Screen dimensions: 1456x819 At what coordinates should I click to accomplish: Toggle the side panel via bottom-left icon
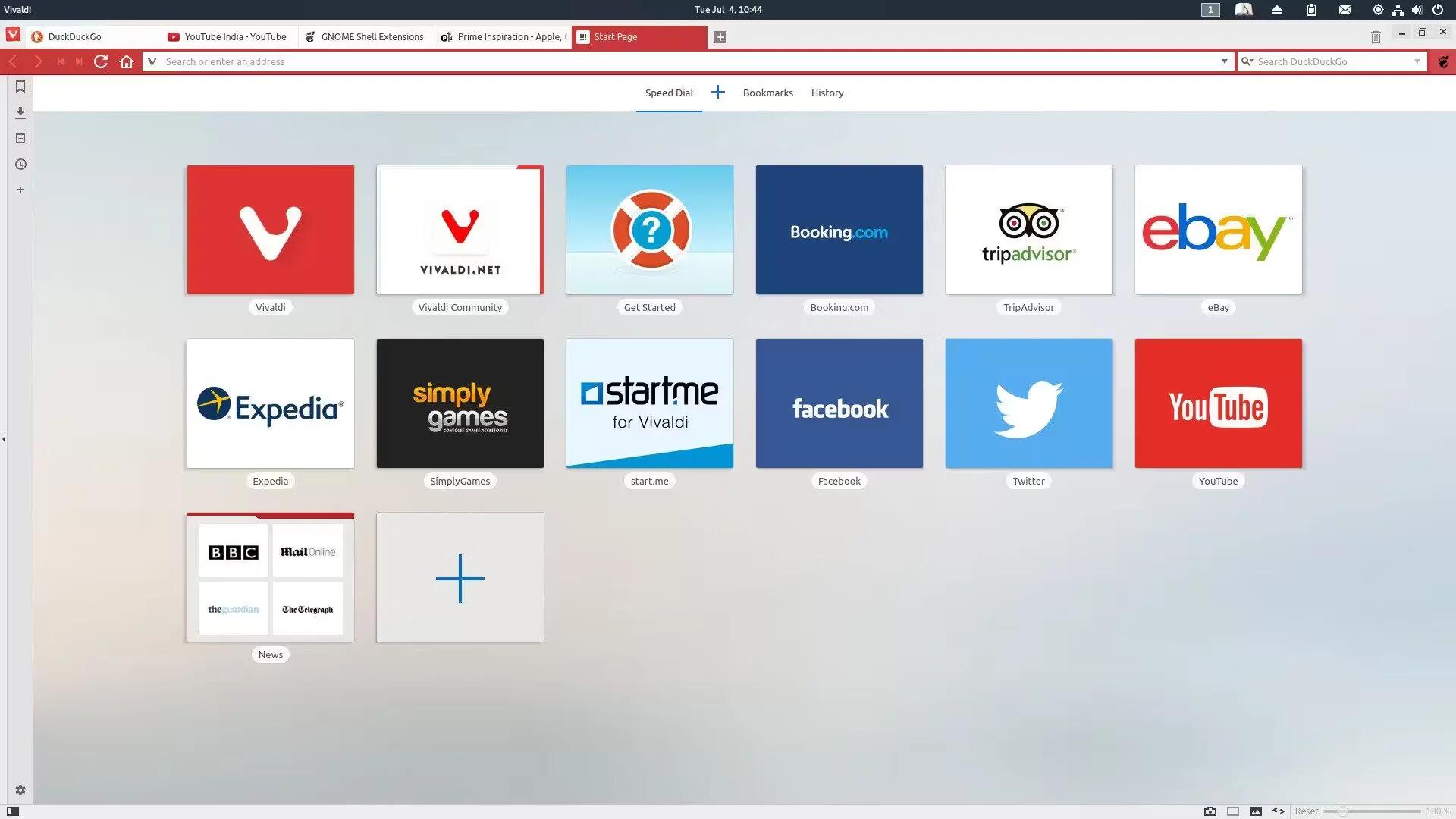click(x=13, y=811)
